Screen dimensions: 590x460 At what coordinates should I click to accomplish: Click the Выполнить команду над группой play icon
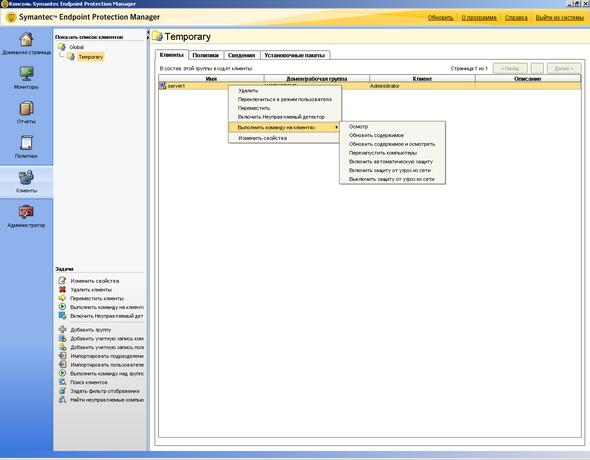click(62, 373)
